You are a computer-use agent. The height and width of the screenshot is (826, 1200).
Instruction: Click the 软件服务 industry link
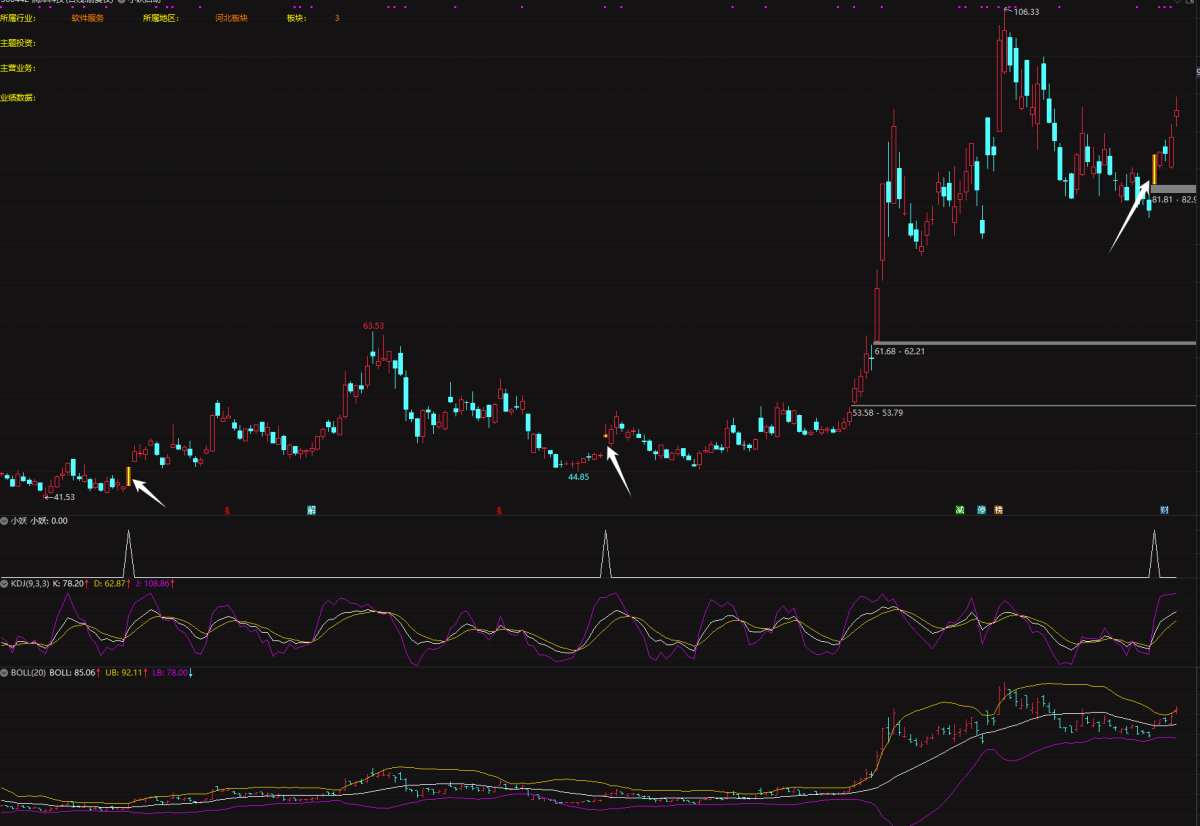click(x=87, y=18)
